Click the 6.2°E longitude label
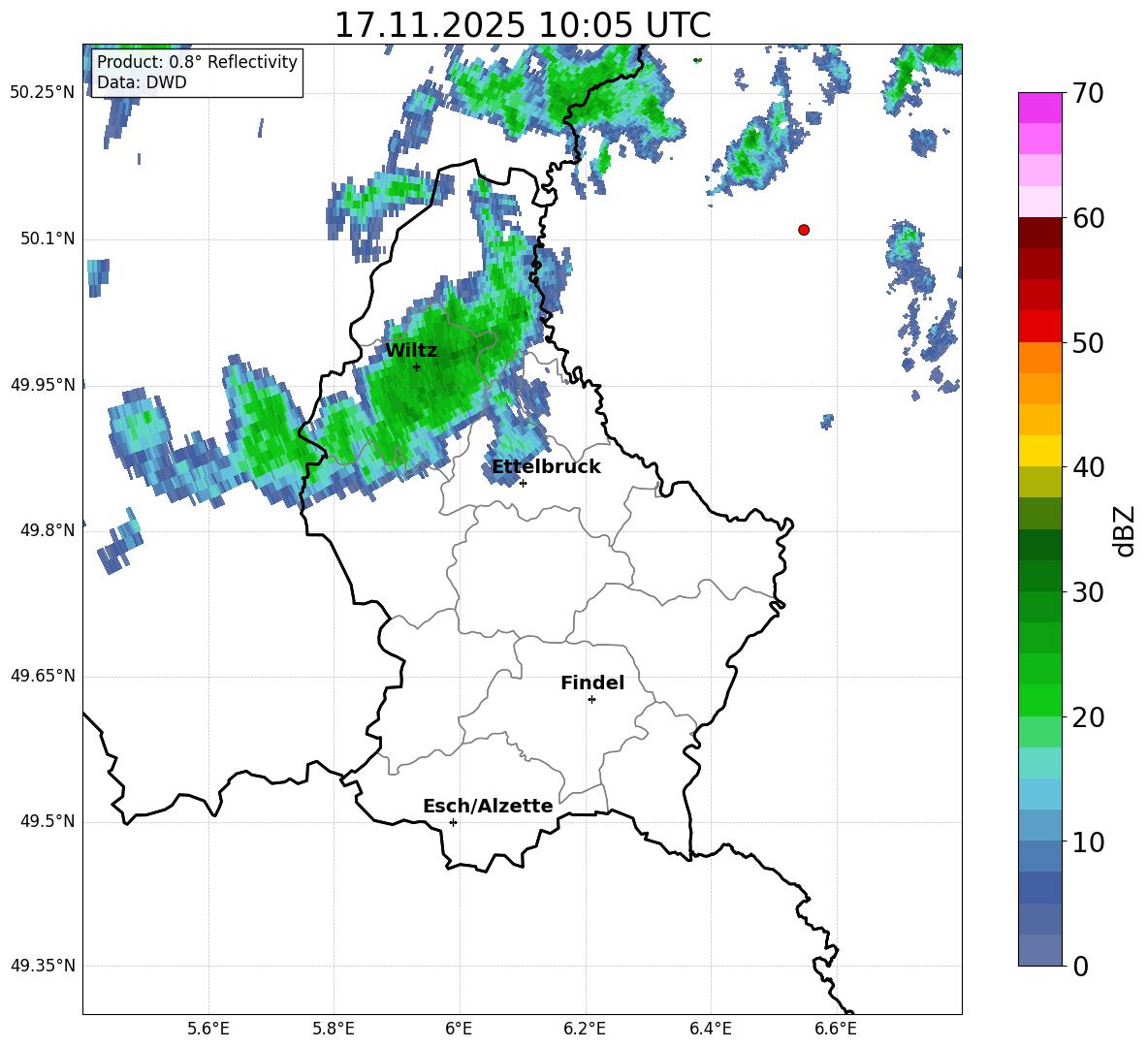Screen dimensions: 1148x1048 (585, 1029)
